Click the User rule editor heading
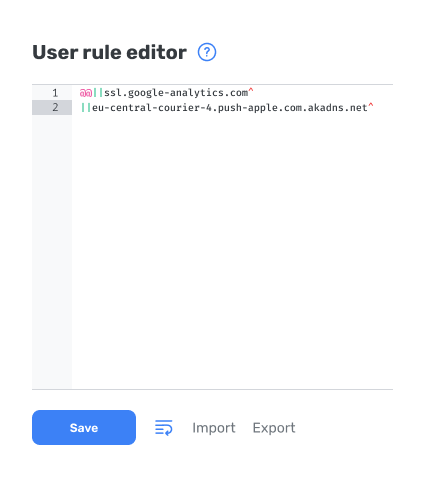Screen dimensions: 425x482 point(109,52)
